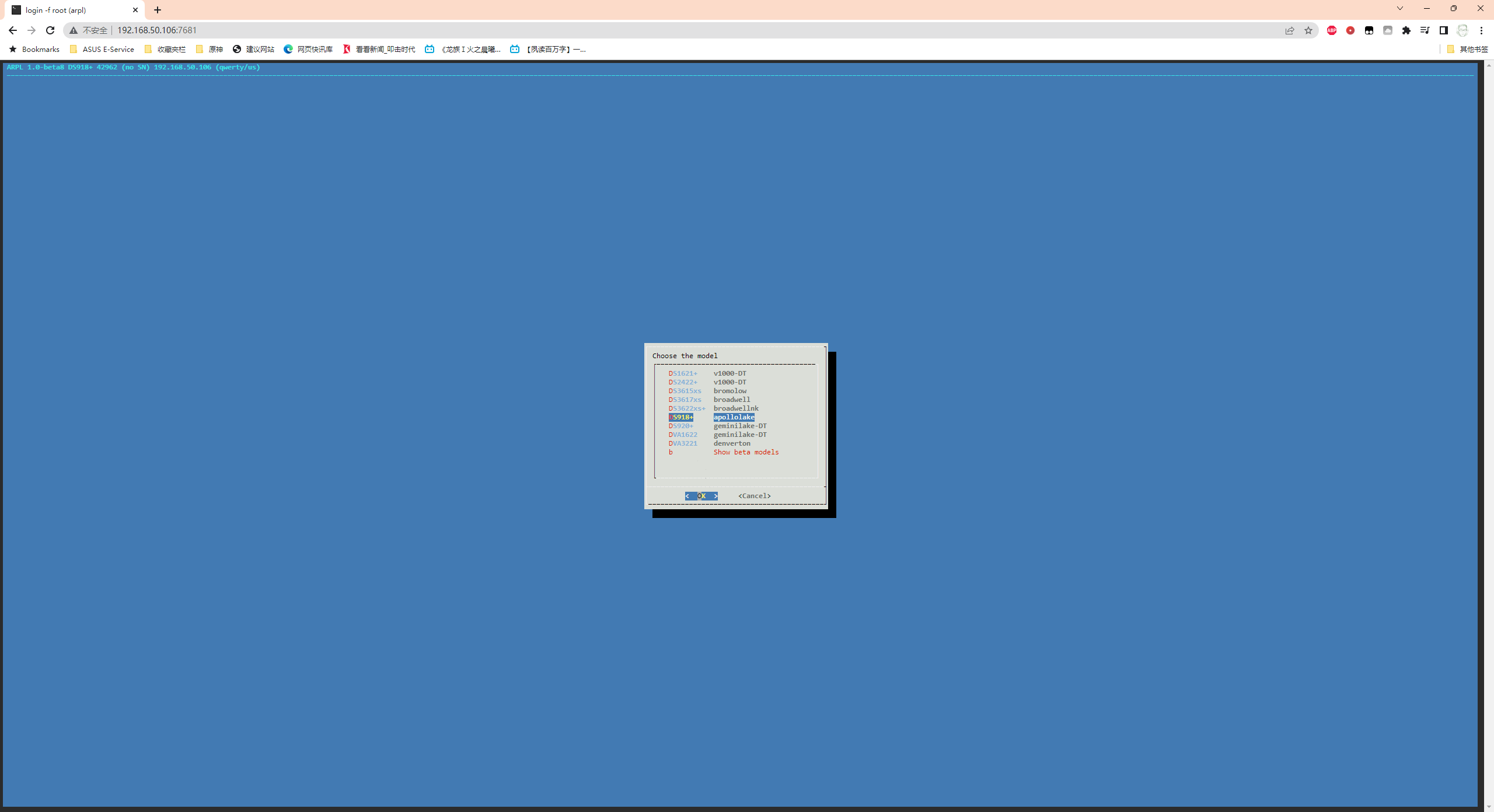Viewport: 1494px width, 812px height.
Task: Select the Show beta models option
Action: point(745,452)
